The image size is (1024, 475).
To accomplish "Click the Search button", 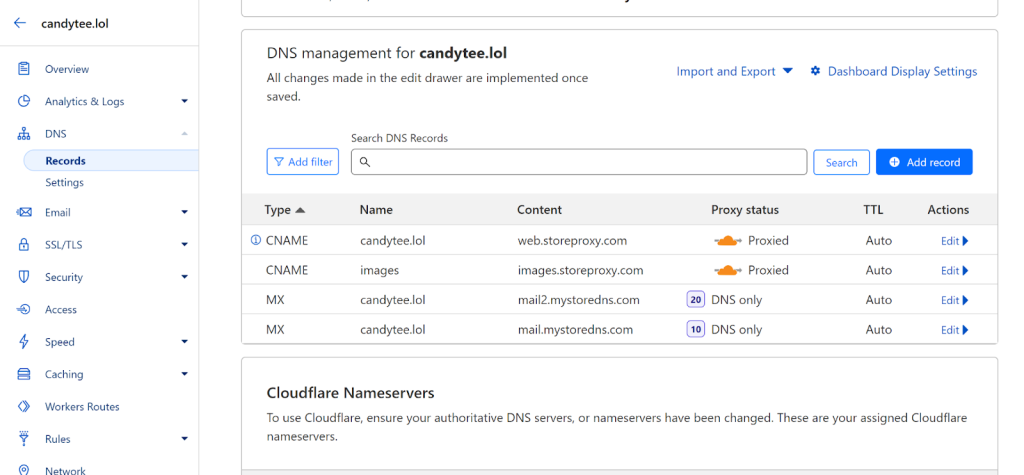I will click(841, 163).
